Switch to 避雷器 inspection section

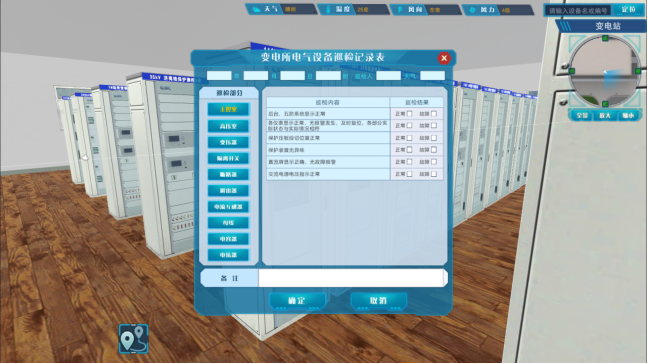(x=228, y=190)
